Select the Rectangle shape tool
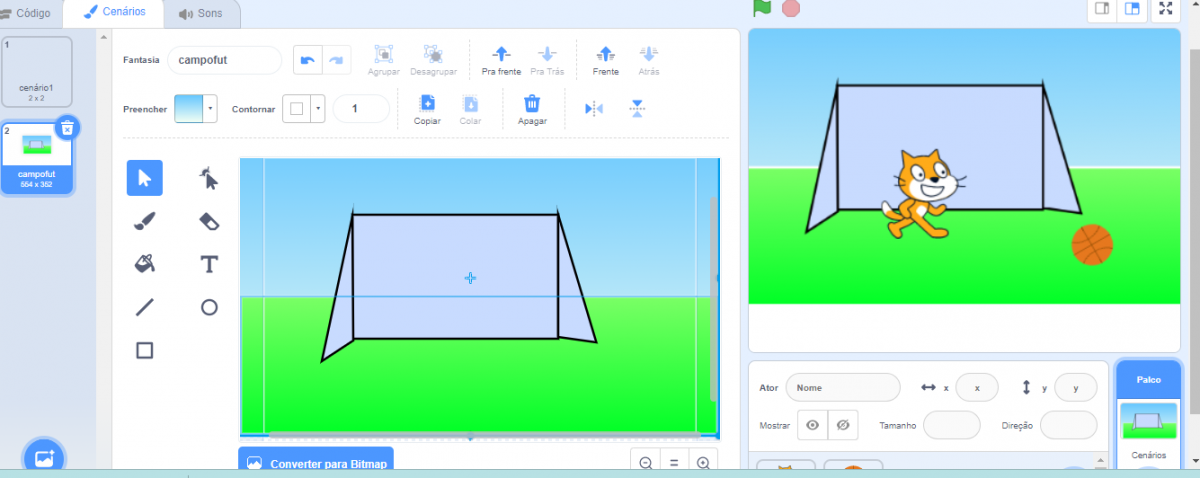Screen dimensions: 1200x478 tap(144, 350)
